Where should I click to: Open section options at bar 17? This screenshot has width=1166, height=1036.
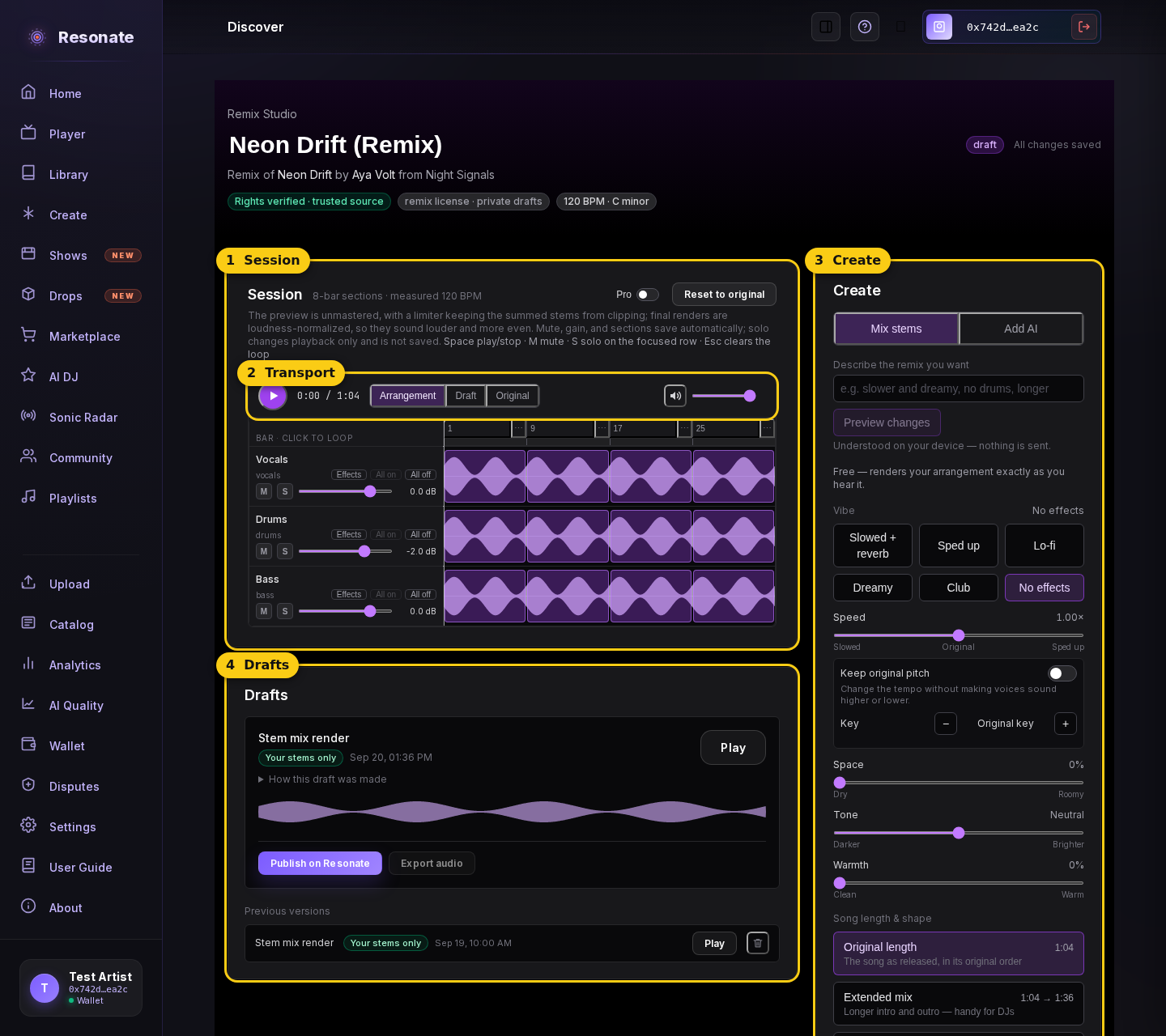(684, 428)
